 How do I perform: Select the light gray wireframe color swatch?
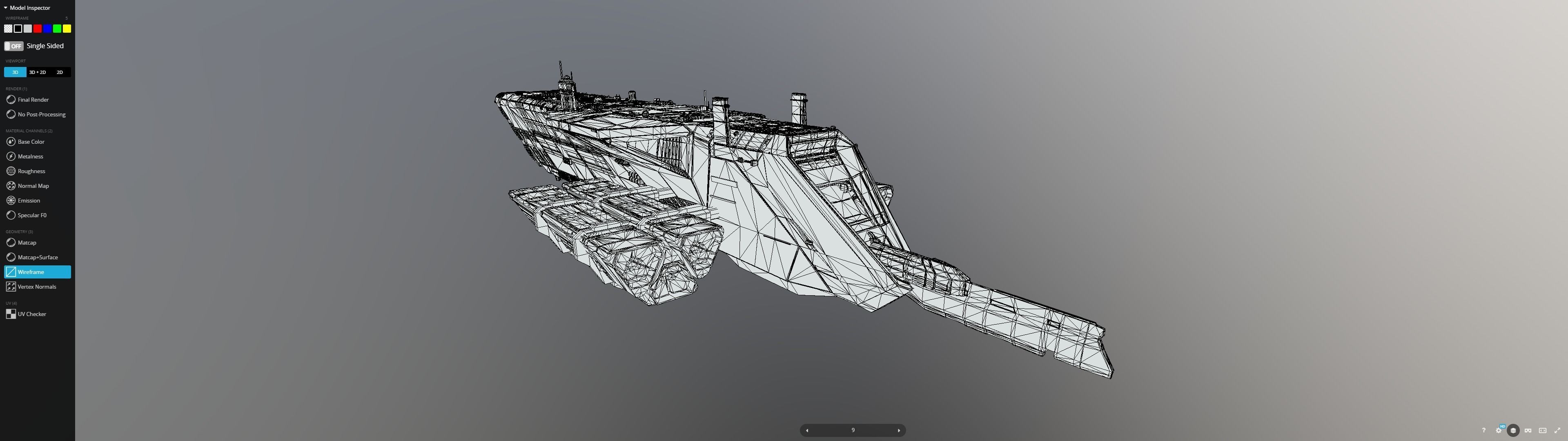27,29
